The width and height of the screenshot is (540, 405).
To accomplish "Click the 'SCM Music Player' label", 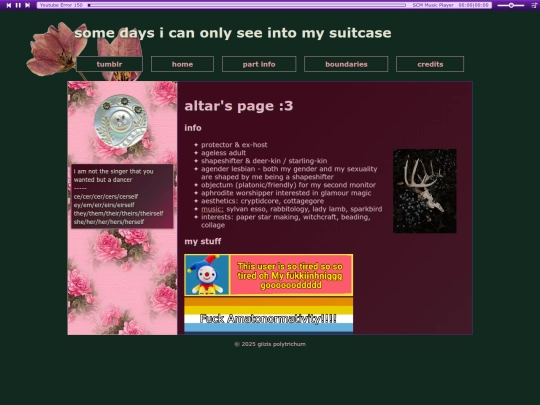I will point(433,5).
